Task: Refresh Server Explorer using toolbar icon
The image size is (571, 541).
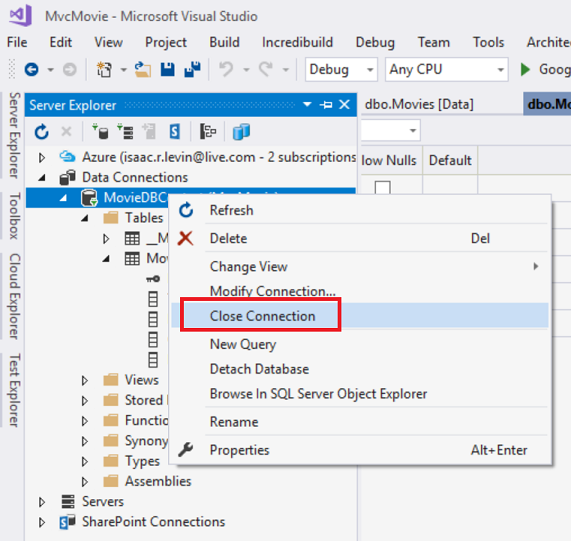Action: [x=42, y=132]
